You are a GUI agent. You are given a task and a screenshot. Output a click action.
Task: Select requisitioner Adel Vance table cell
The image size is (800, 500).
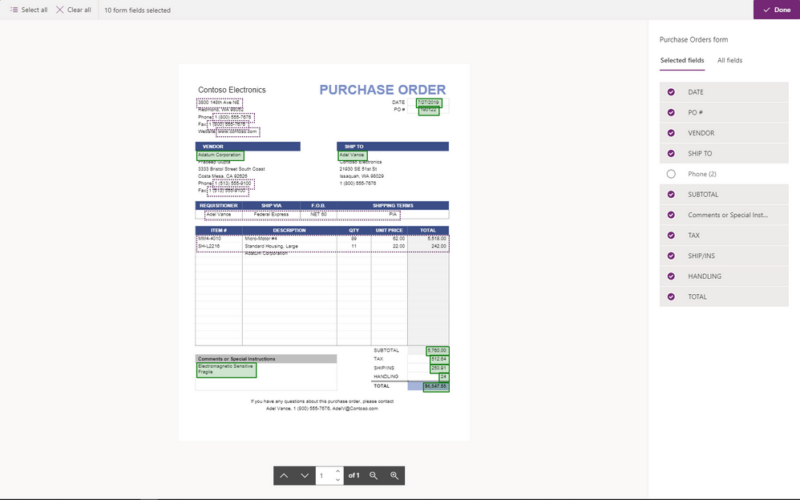[x=219, y=215]
